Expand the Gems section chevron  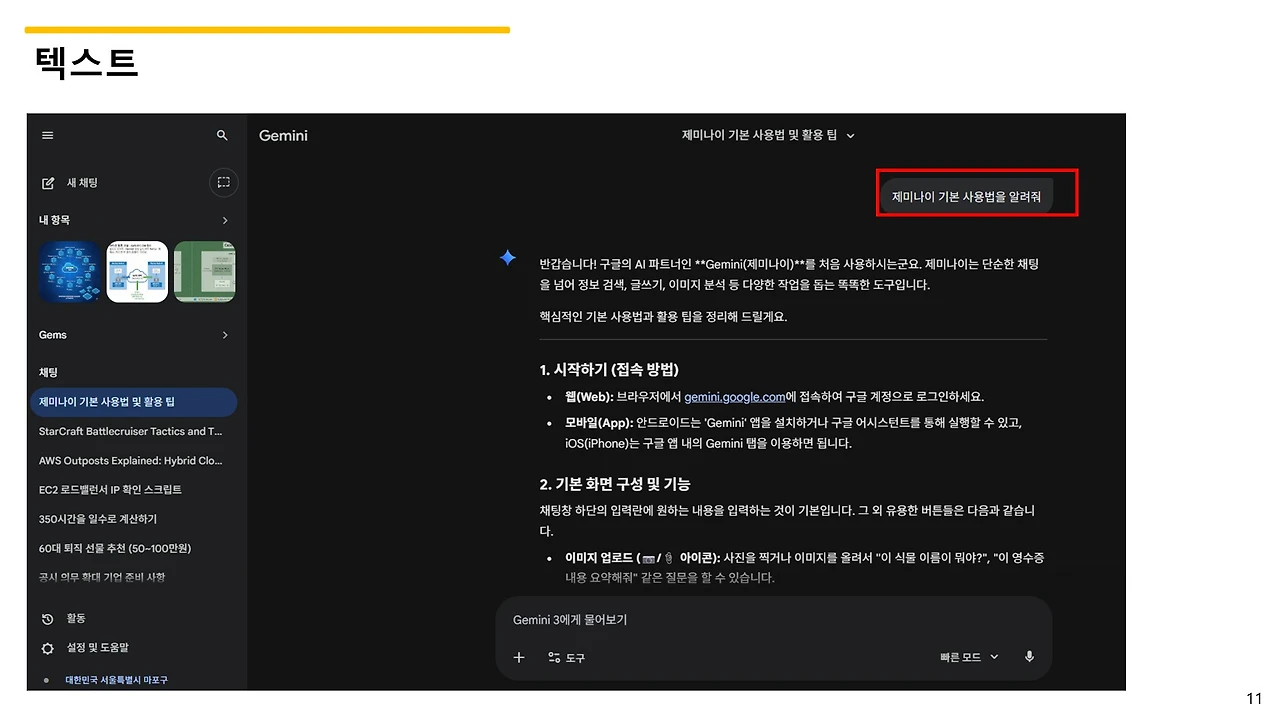click(x=224, y=334)
